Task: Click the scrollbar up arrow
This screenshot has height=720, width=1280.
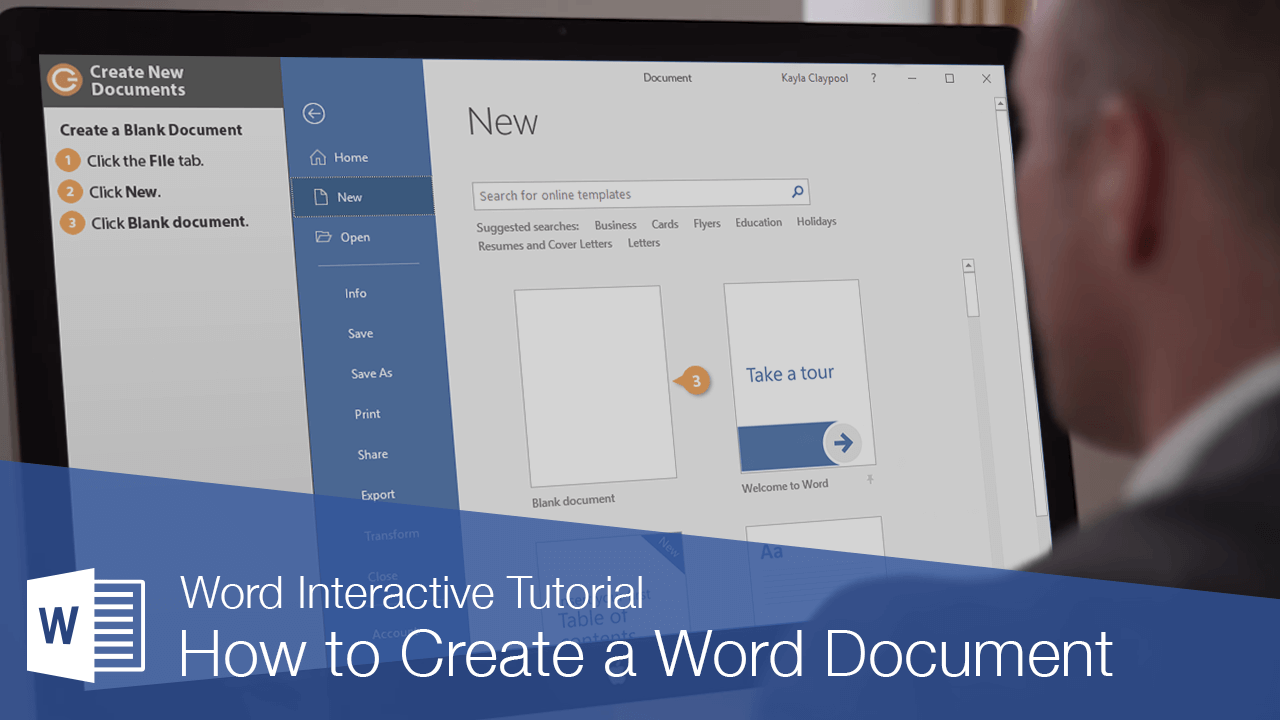Action: (x=967, y=264)
